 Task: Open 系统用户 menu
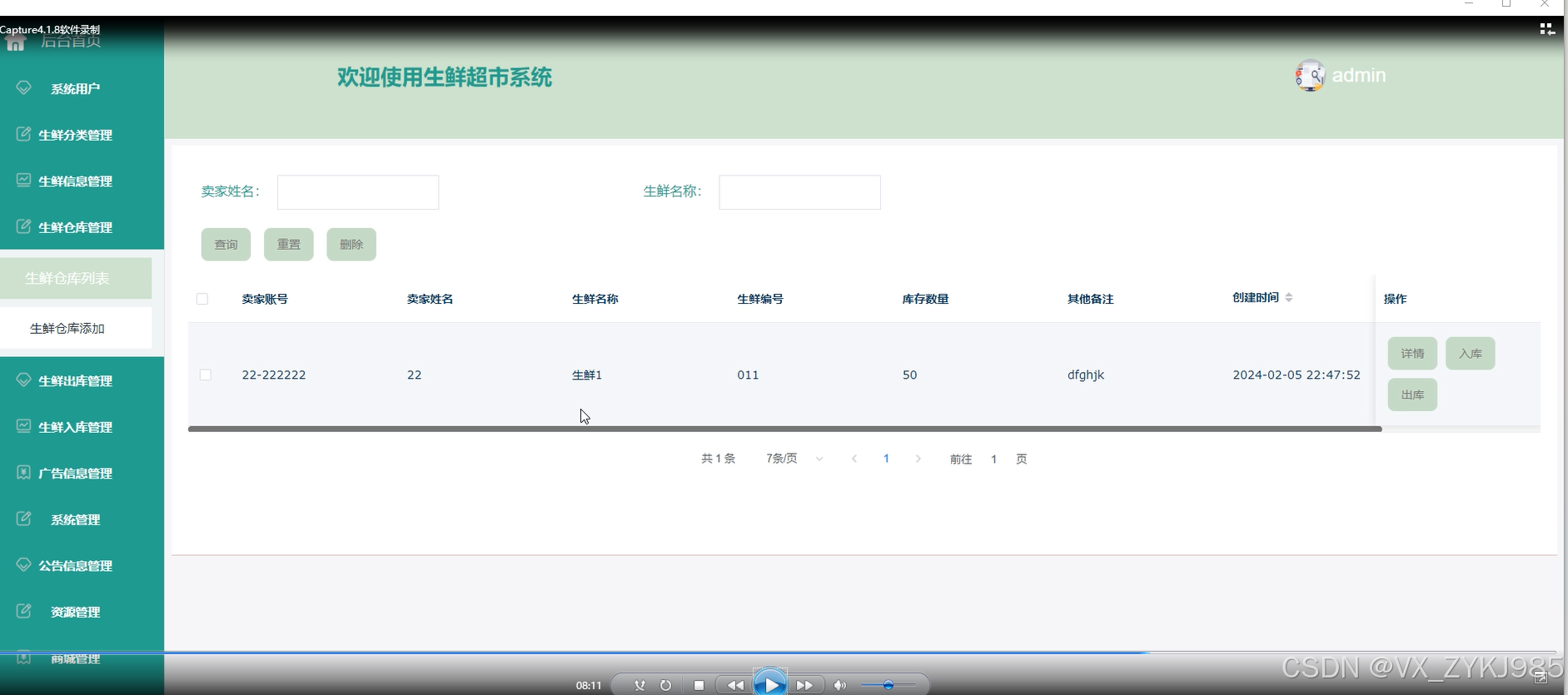(x=82, y=88)
